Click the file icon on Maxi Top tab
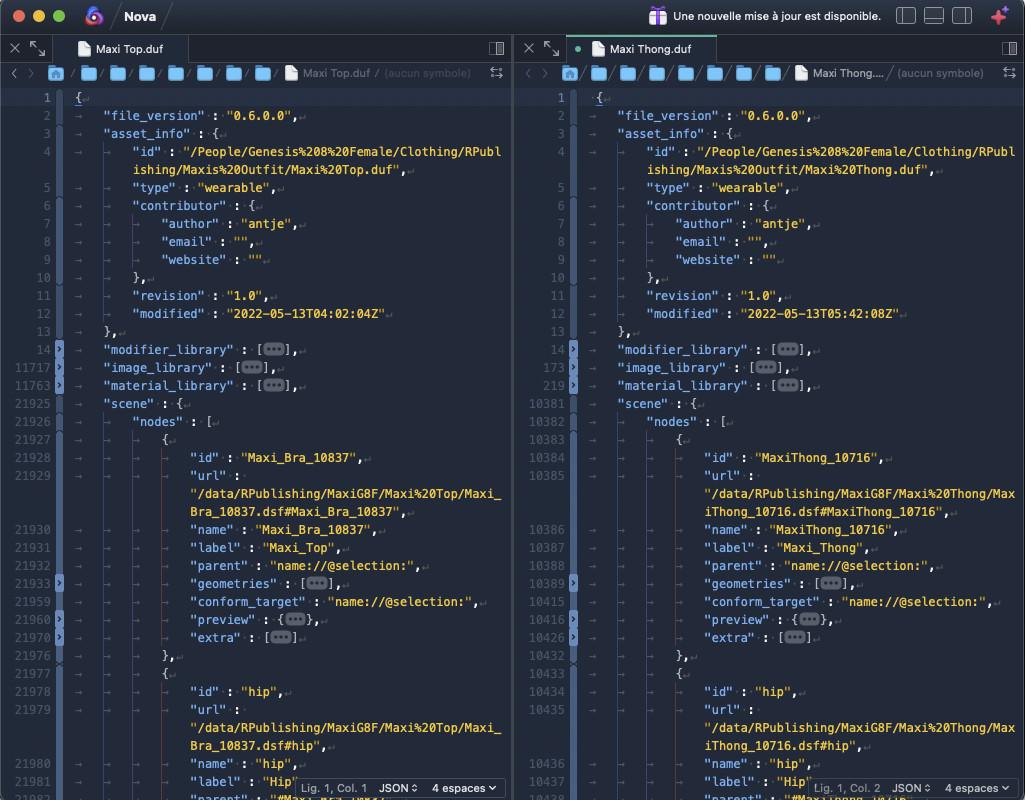Screen dimensions: 1025x800 click(x=84, y=49)
